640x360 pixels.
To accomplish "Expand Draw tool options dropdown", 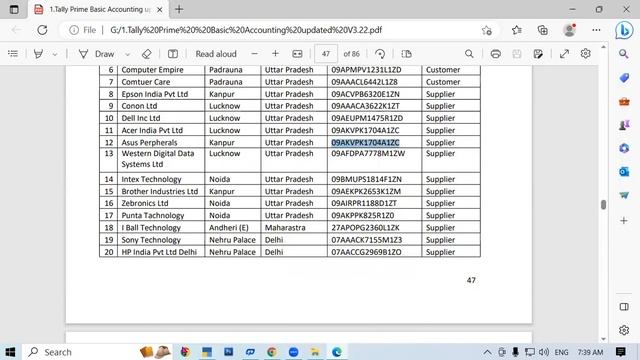I will [127, 54].
